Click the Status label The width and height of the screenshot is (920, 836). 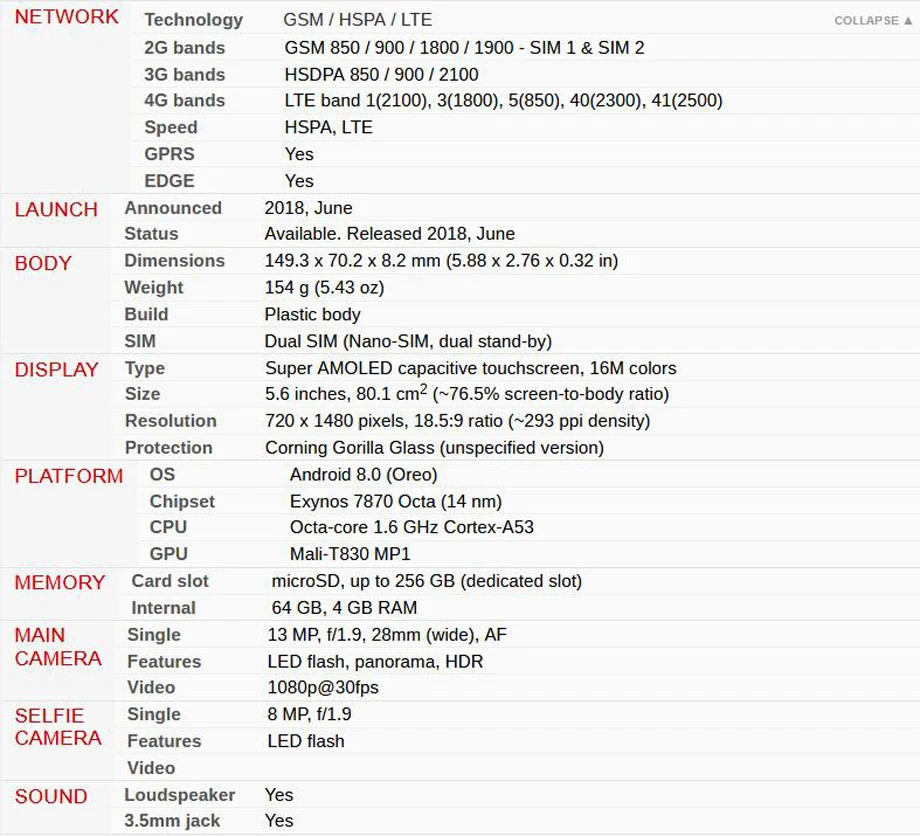coord(151,233)
